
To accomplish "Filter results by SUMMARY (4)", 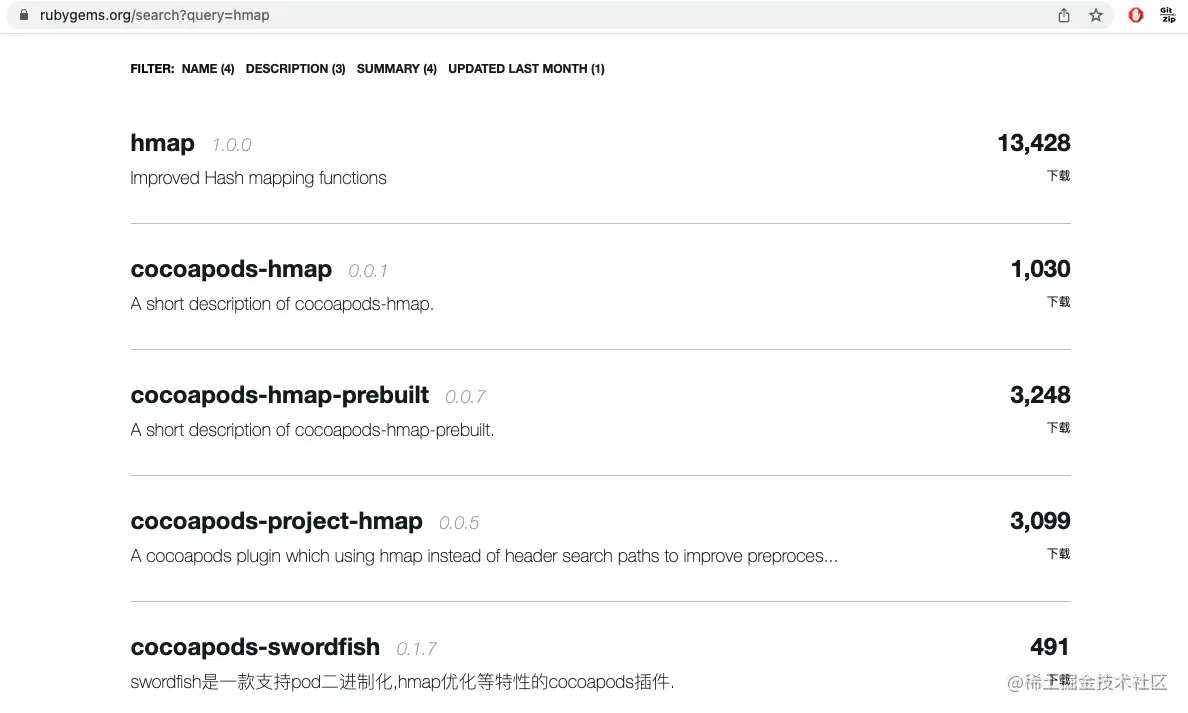I will (396, 69).
